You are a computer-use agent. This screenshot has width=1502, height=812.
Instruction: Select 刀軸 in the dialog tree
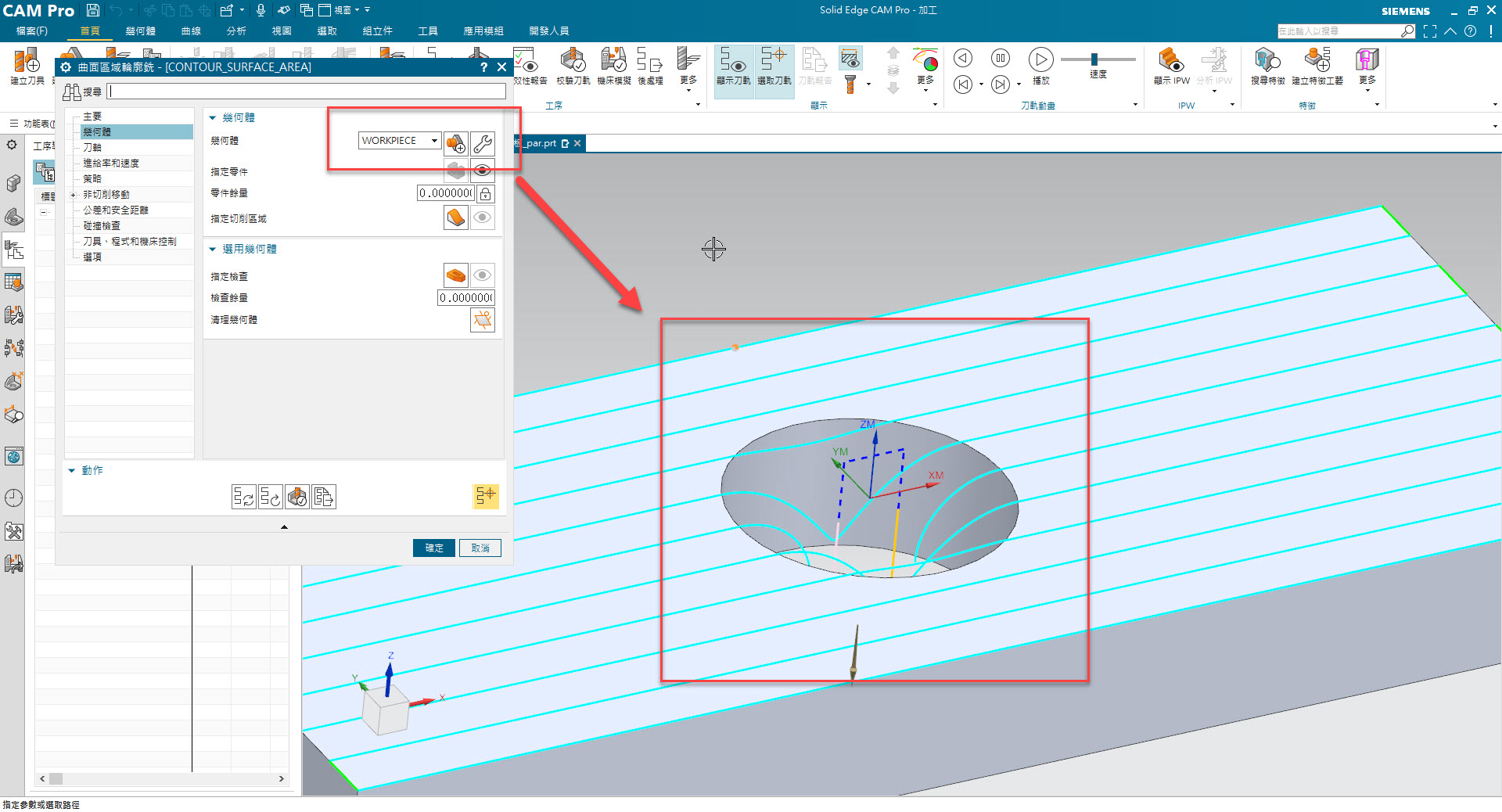point(92,148)
